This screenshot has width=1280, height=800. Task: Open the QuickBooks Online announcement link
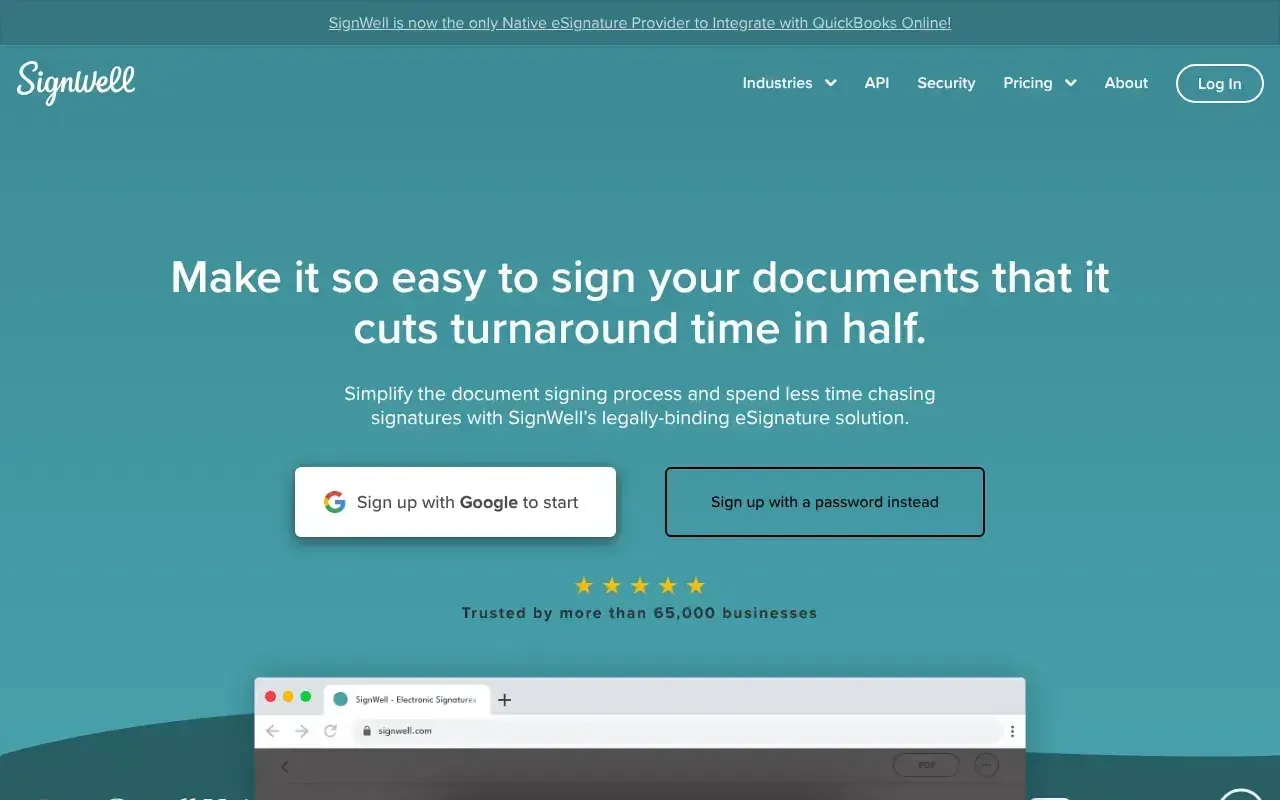tap(639, 22)
